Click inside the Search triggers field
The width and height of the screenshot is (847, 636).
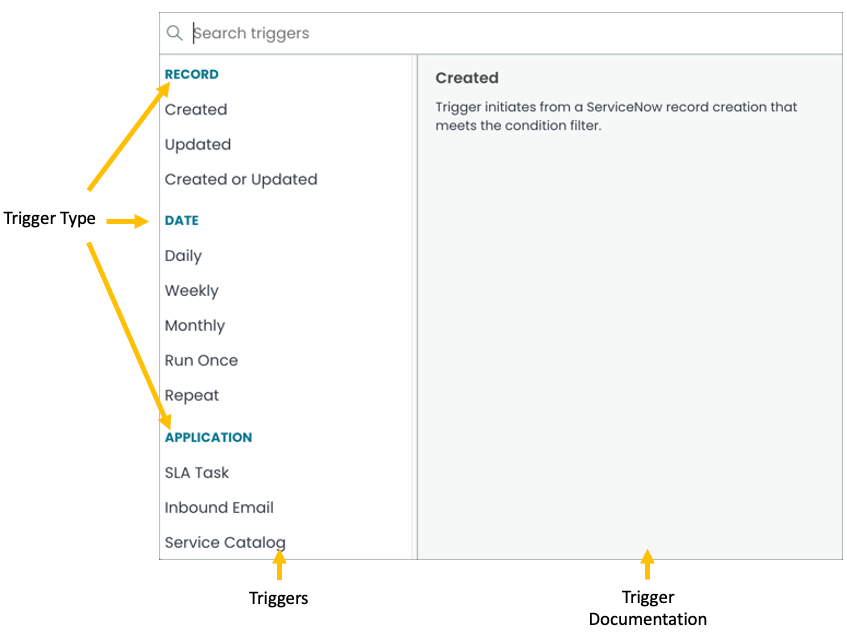point(300,33)
